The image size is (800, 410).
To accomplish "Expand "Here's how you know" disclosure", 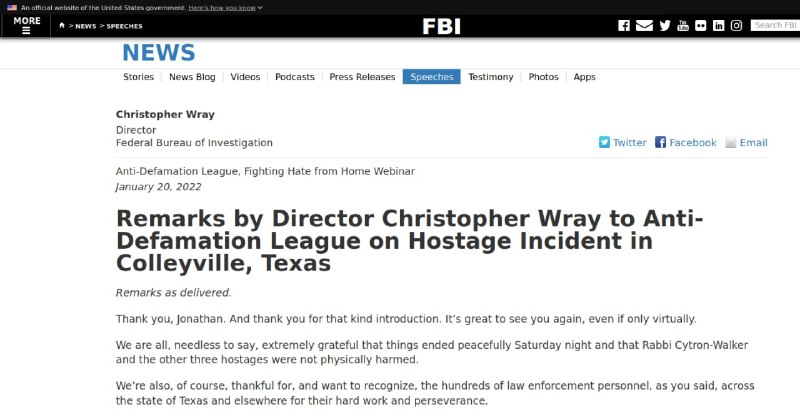I will (x=226, y=8).
